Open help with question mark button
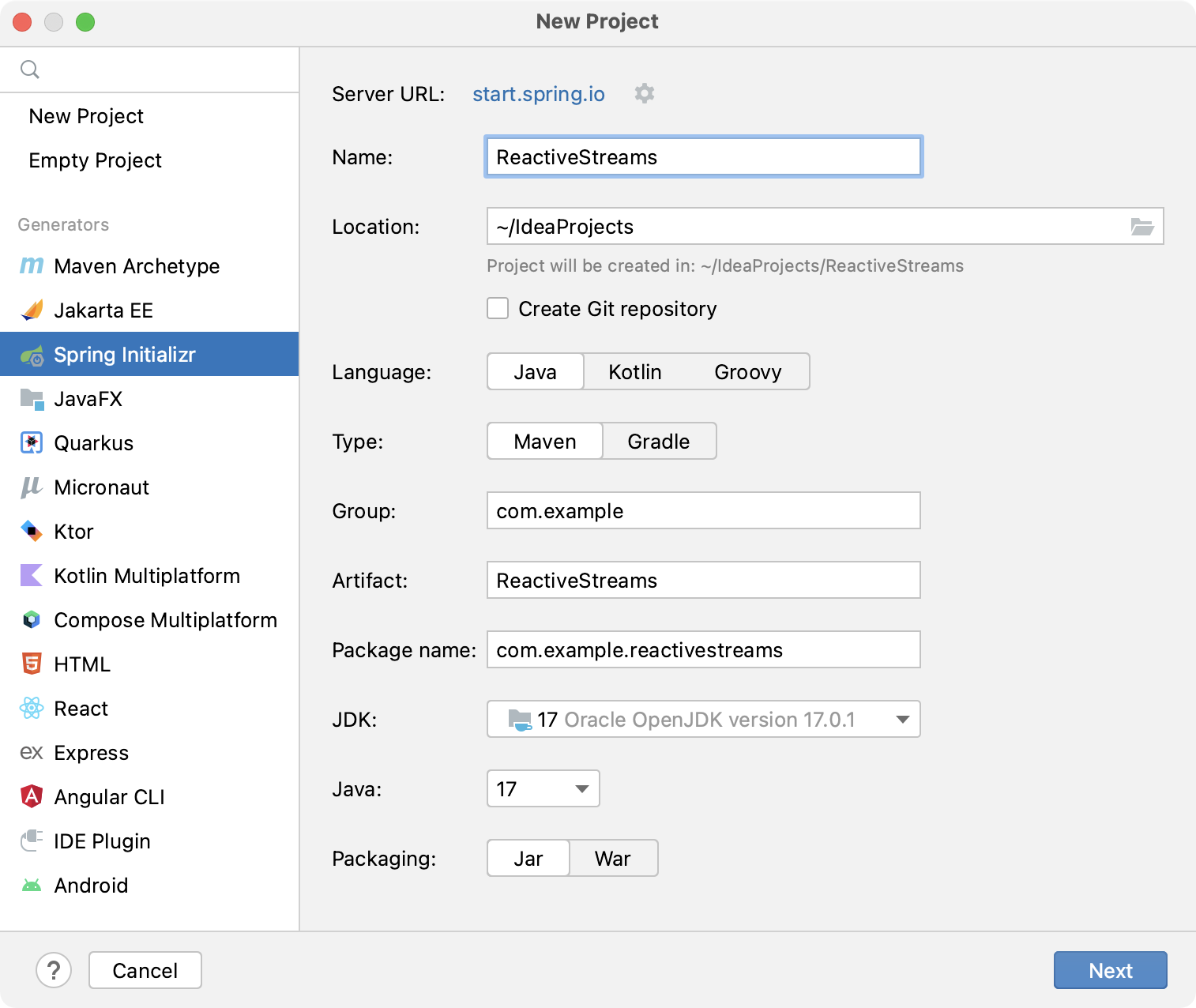The image size is (1196, 1008). [54, 970]
